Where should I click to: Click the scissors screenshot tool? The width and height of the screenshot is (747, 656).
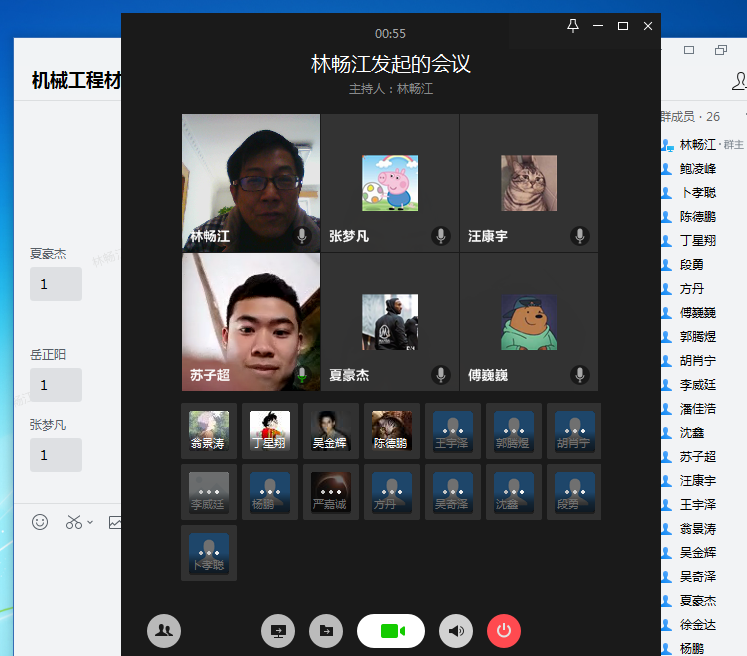pos(73,522)
